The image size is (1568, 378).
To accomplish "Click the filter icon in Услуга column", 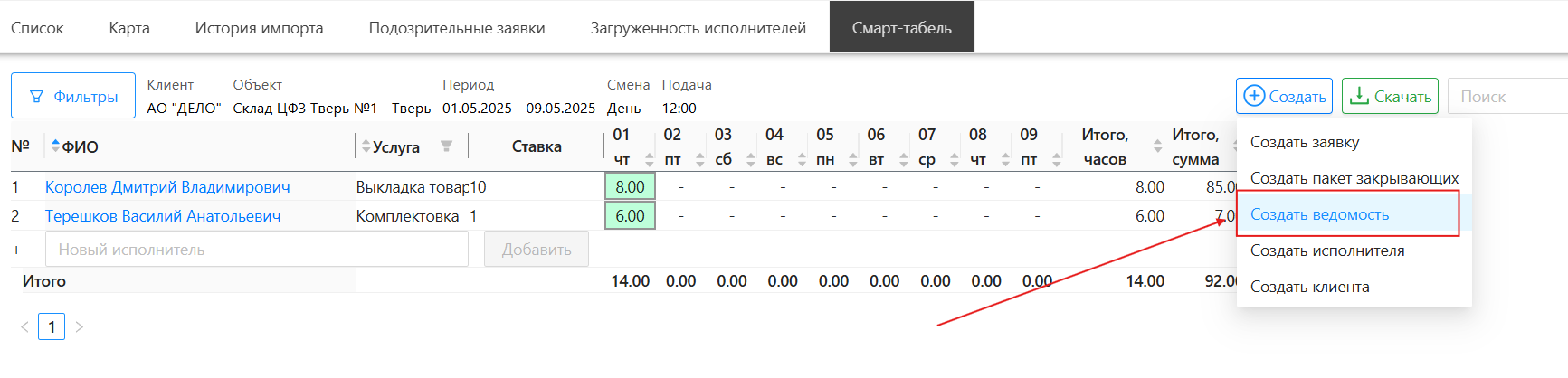I will tap(446, 146).
